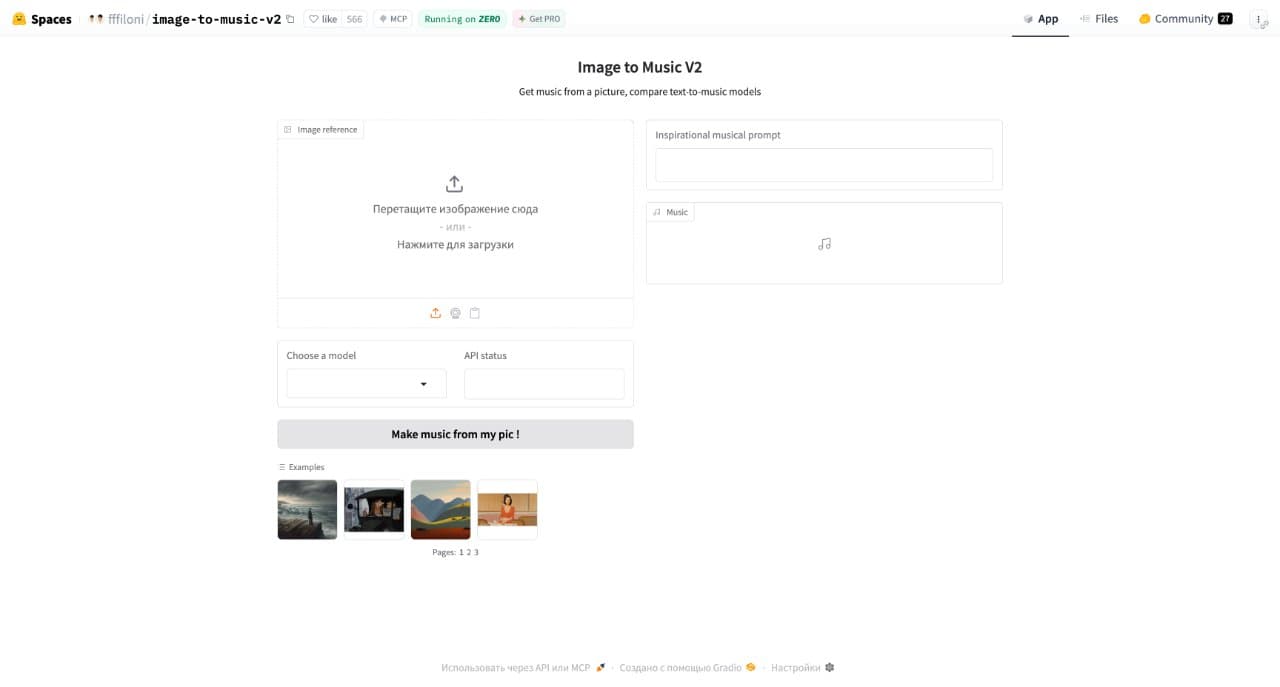Screen dimensions: 1280x687
Task: Click the image upload drop area text
Action: pyautogui.click(x=455, y=227)
